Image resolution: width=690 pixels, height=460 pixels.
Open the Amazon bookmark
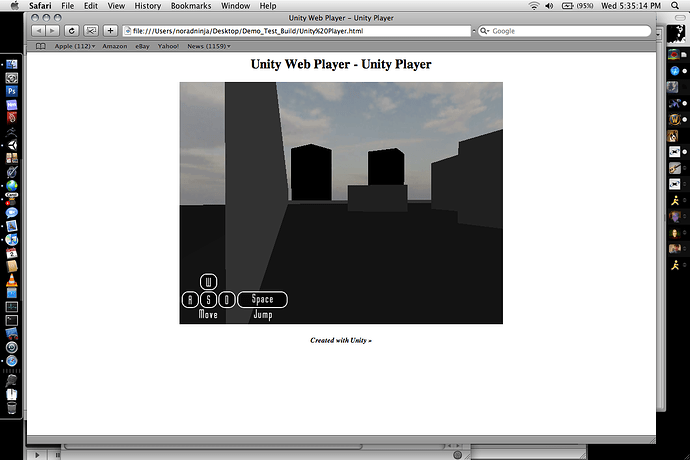click(x=114, y=46)
